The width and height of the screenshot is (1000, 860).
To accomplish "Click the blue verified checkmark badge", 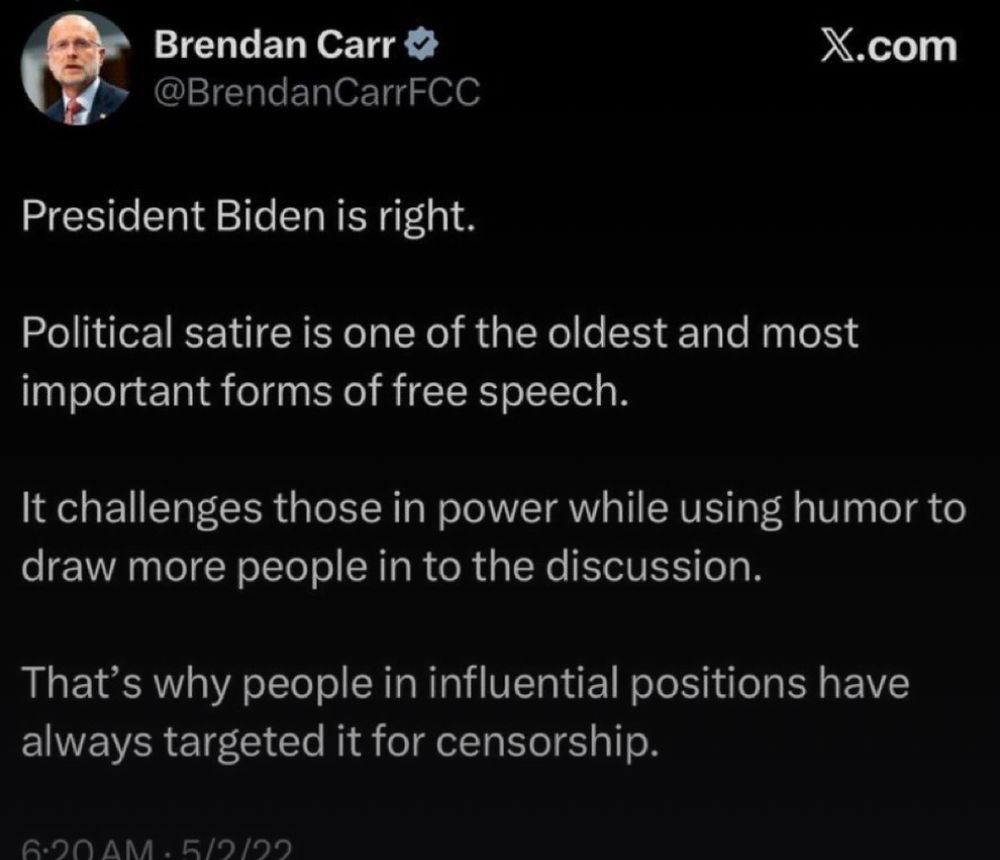I will tap(422, 45).
